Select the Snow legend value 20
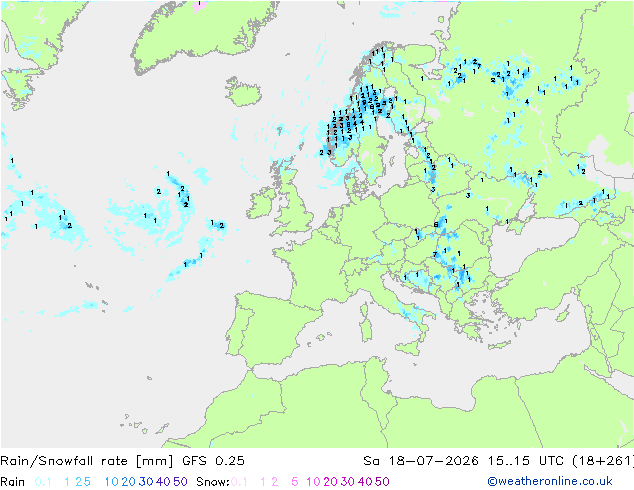This screenshot has width=634, height=490. pyautogui.click(x=330, y=482)
